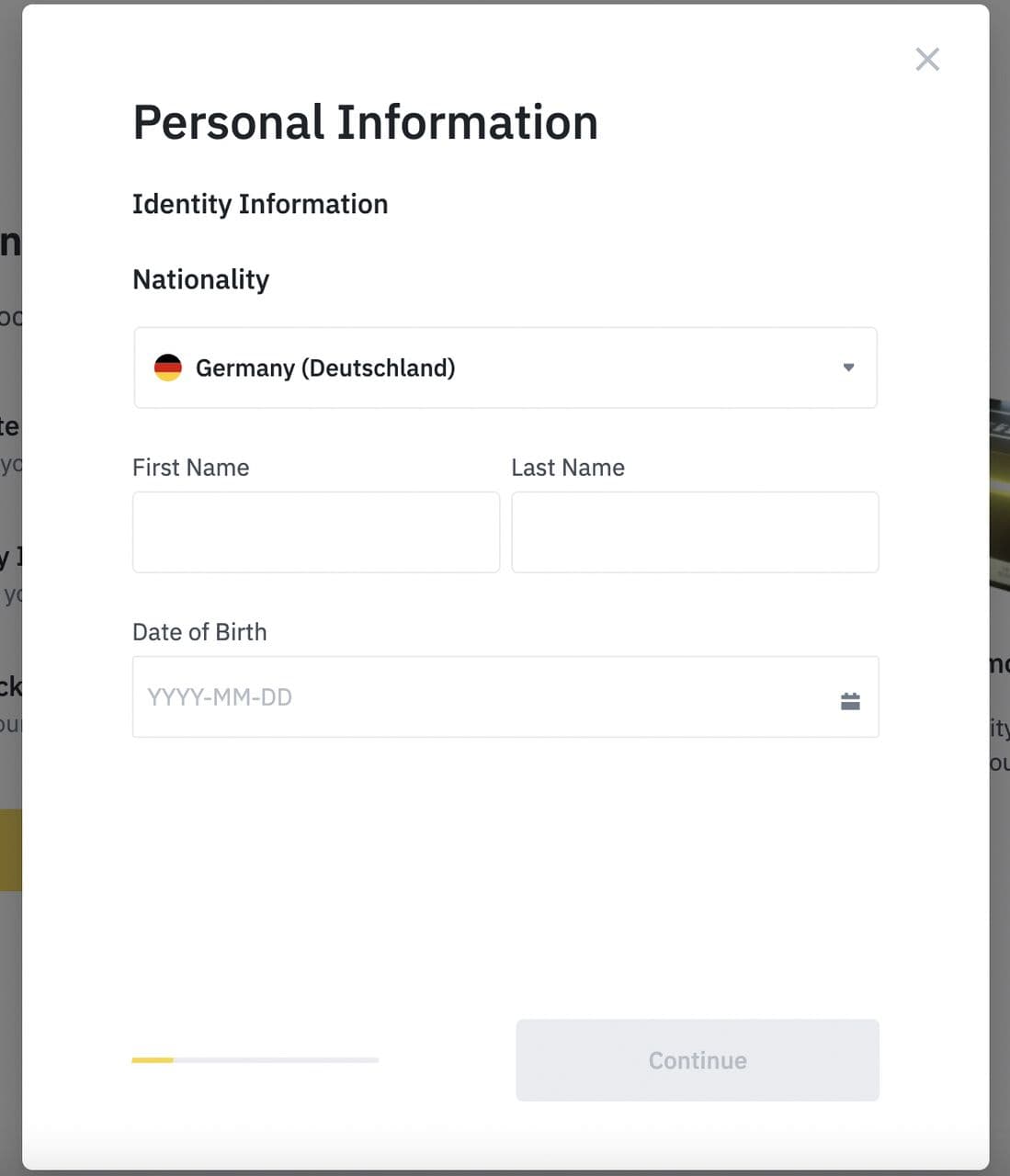1010x1176 pixels.
Task: Click the gray unfilled progress track
Action: pyautogui.click(x=276, y=1060)
